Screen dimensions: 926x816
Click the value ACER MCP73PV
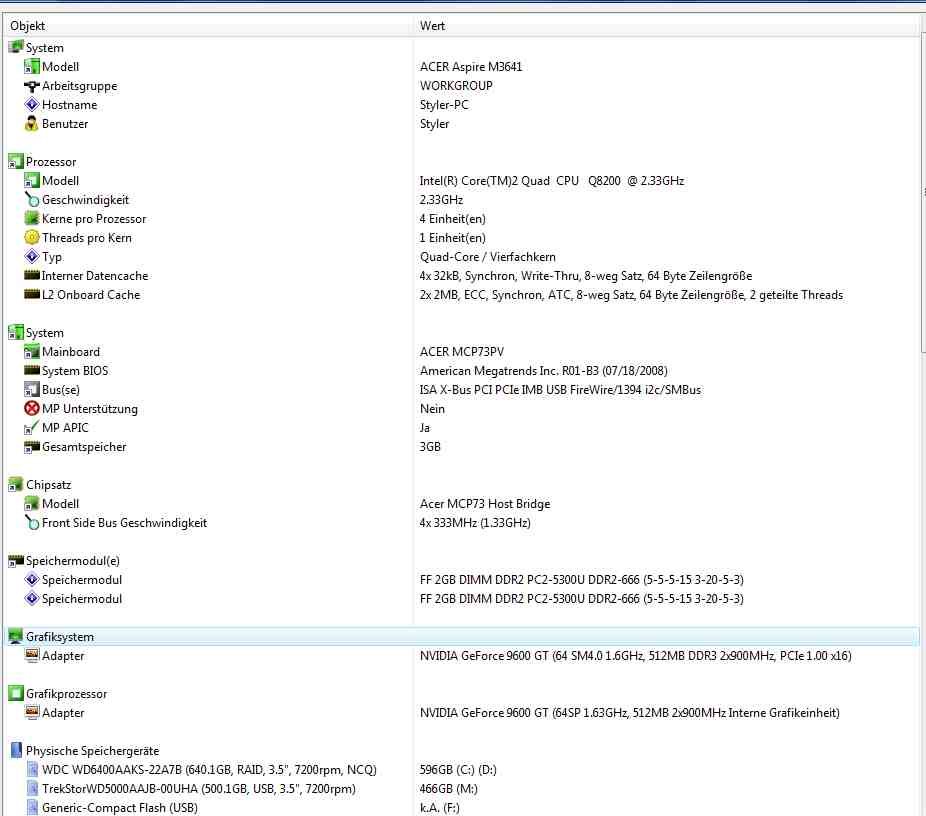pyautogui.click(x=462, y=351)
